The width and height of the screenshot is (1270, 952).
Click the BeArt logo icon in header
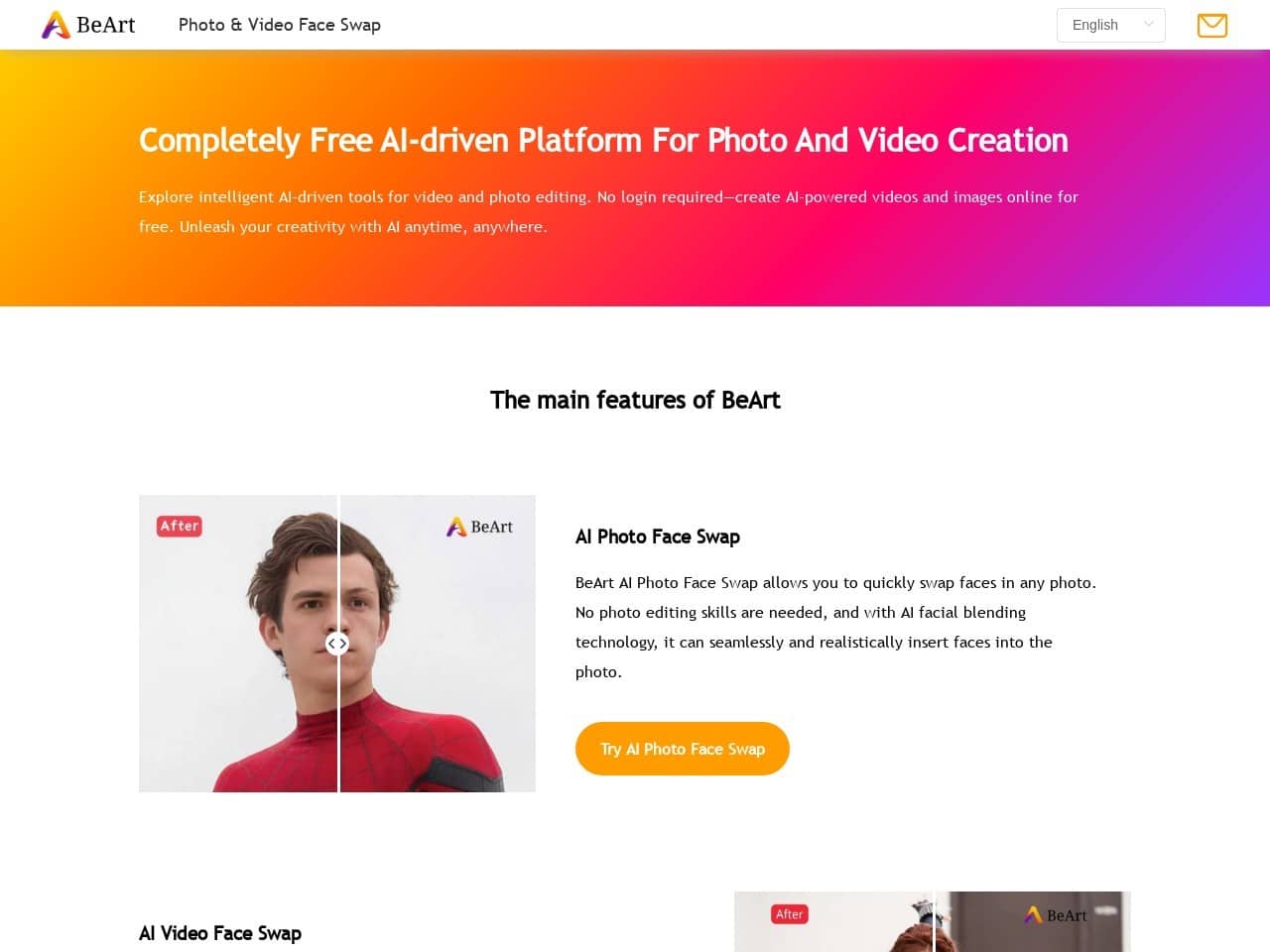(x=56, y=25)
